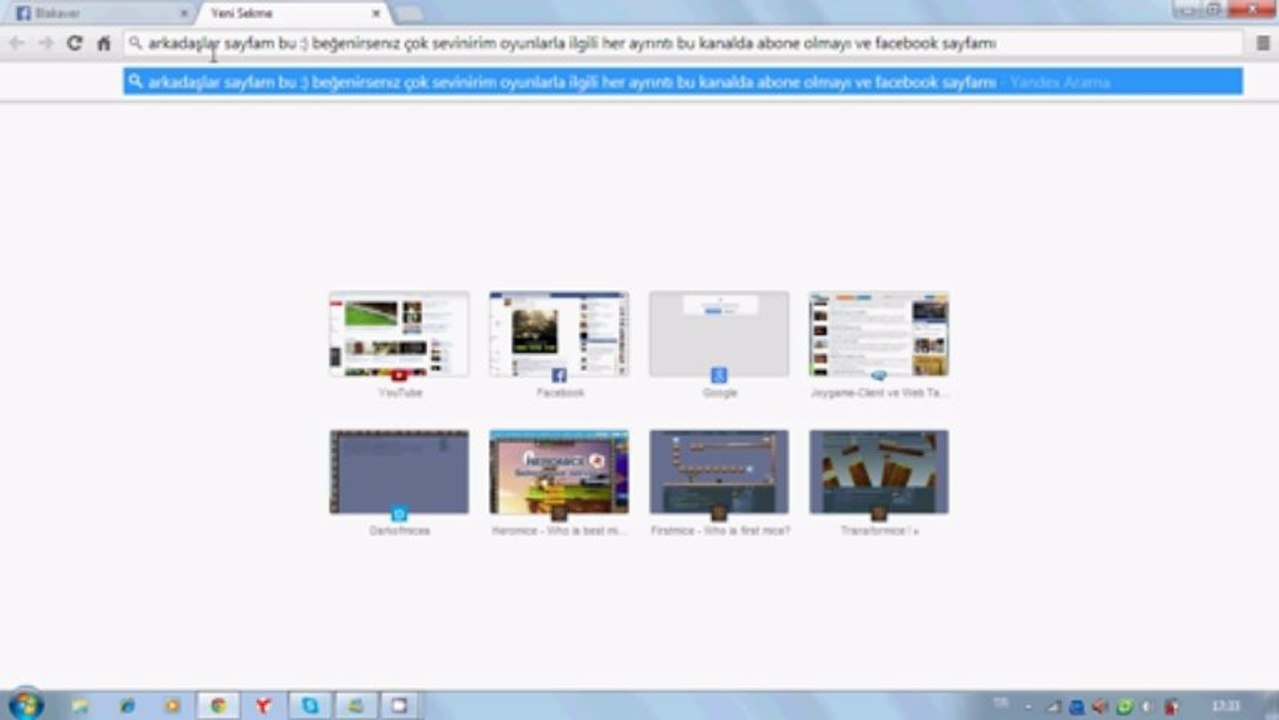Viewport: 1279px width, 720px height.
Task: Go to the home page via house icon
Action: click(103, 43)
